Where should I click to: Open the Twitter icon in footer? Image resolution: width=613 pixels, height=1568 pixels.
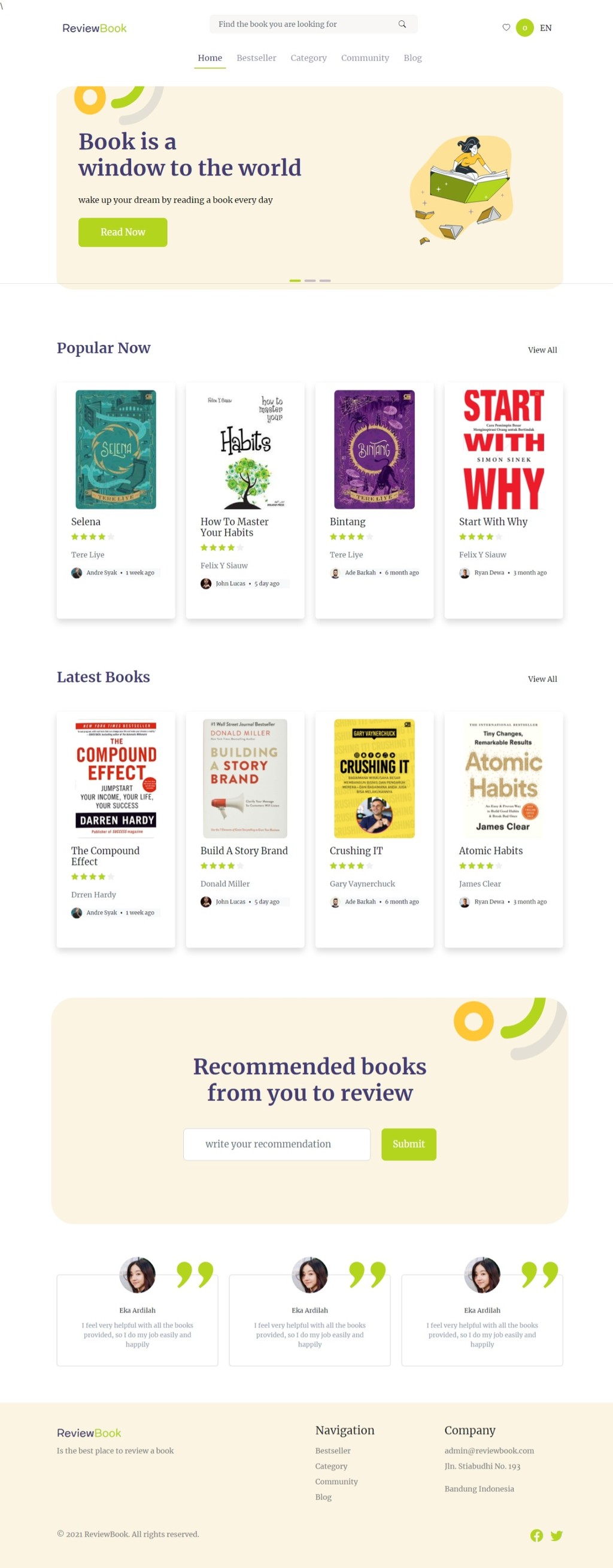[x=556, y=1535]
